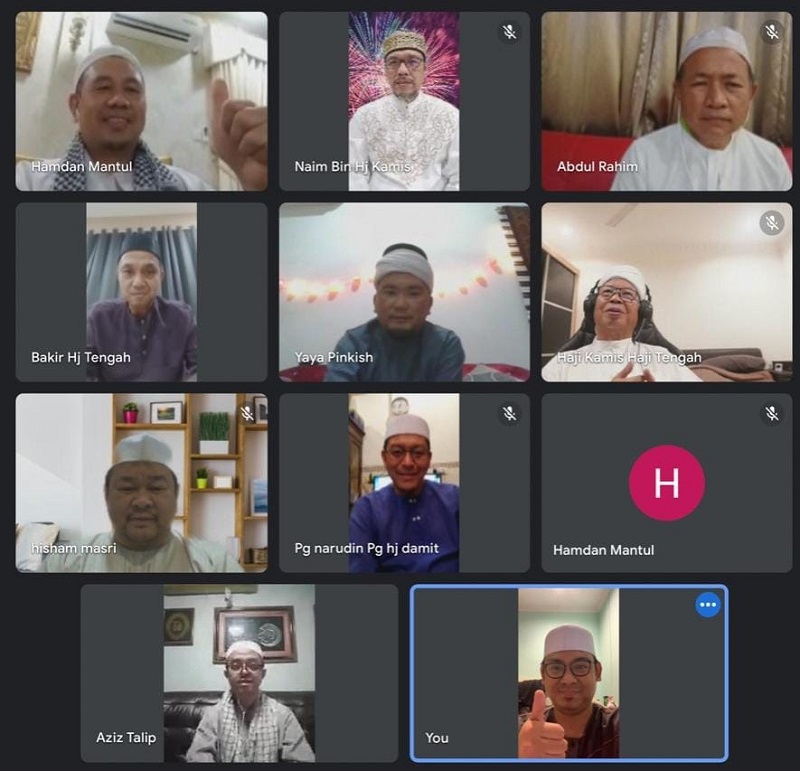Click muted mic icon on Pg narudin tile
The width and height of the screenshot is (800, 771).
point(509,413)
